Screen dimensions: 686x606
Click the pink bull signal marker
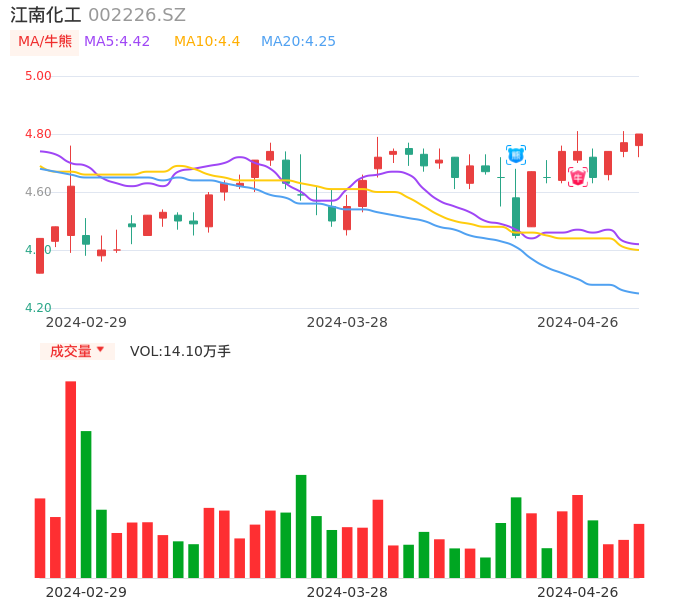pos(578,177)
